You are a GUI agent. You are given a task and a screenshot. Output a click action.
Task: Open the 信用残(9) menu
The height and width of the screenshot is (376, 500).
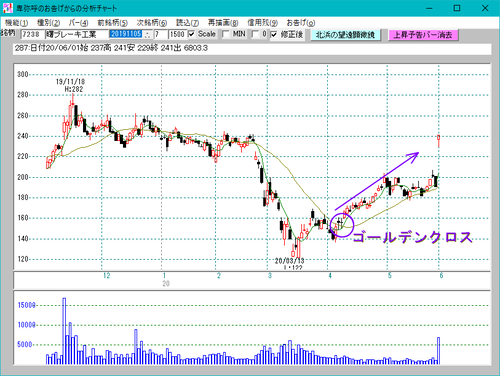pos(262,23)
